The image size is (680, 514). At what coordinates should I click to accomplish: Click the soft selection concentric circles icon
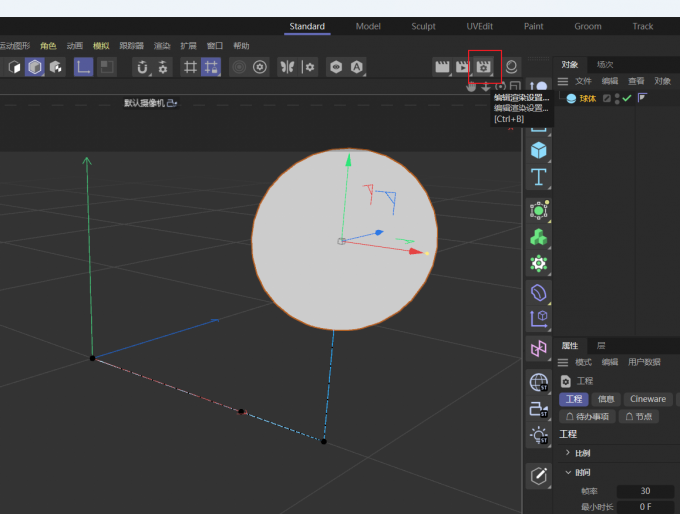[x=239, y=67]
